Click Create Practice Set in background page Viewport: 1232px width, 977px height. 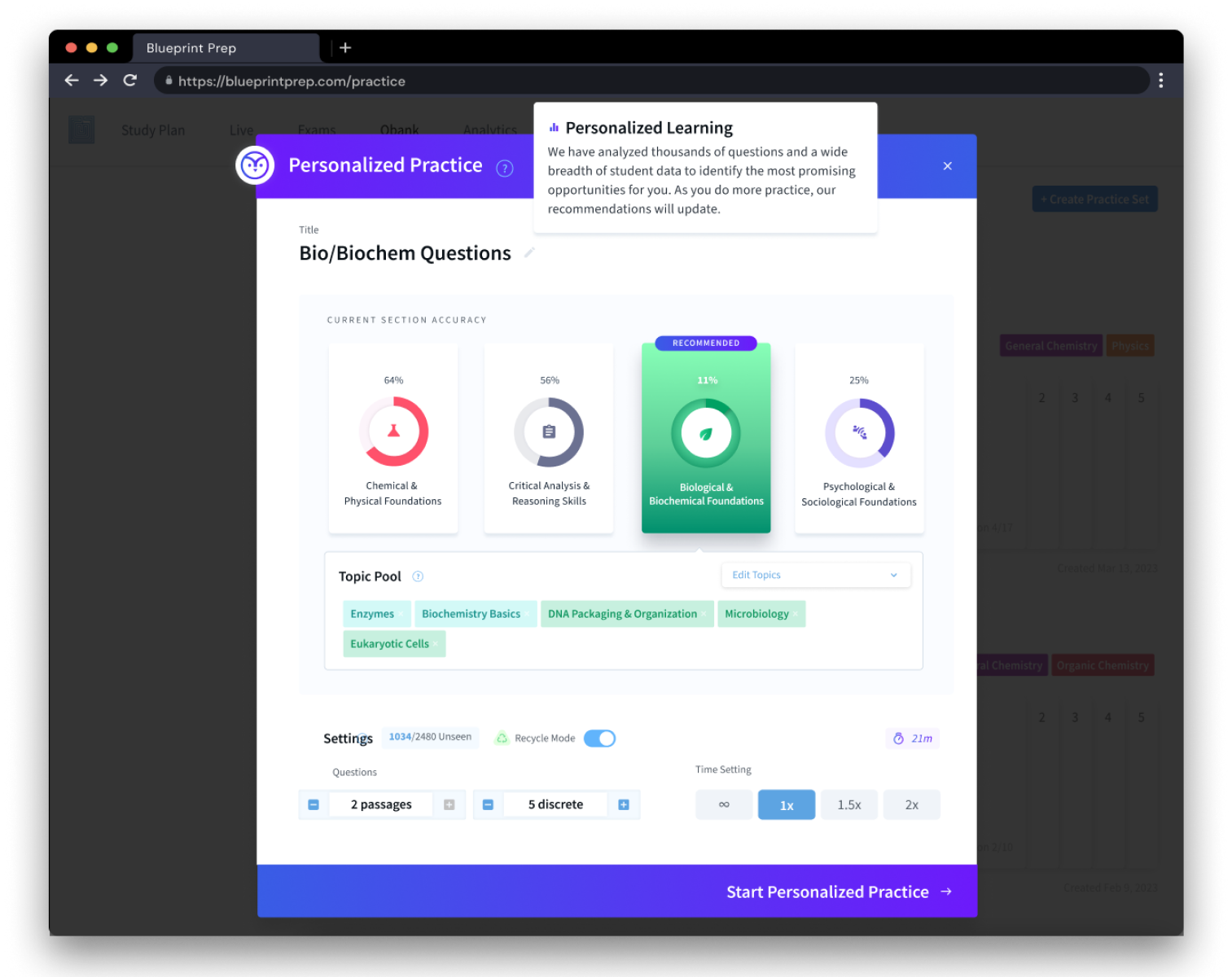[1095, 199]
